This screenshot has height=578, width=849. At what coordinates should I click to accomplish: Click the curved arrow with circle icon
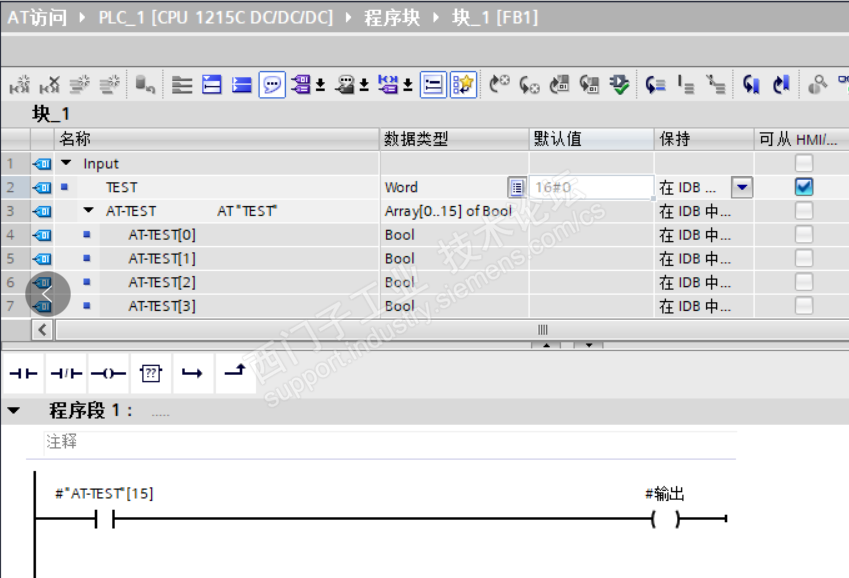pyautogui.click(x=499, y=85)
